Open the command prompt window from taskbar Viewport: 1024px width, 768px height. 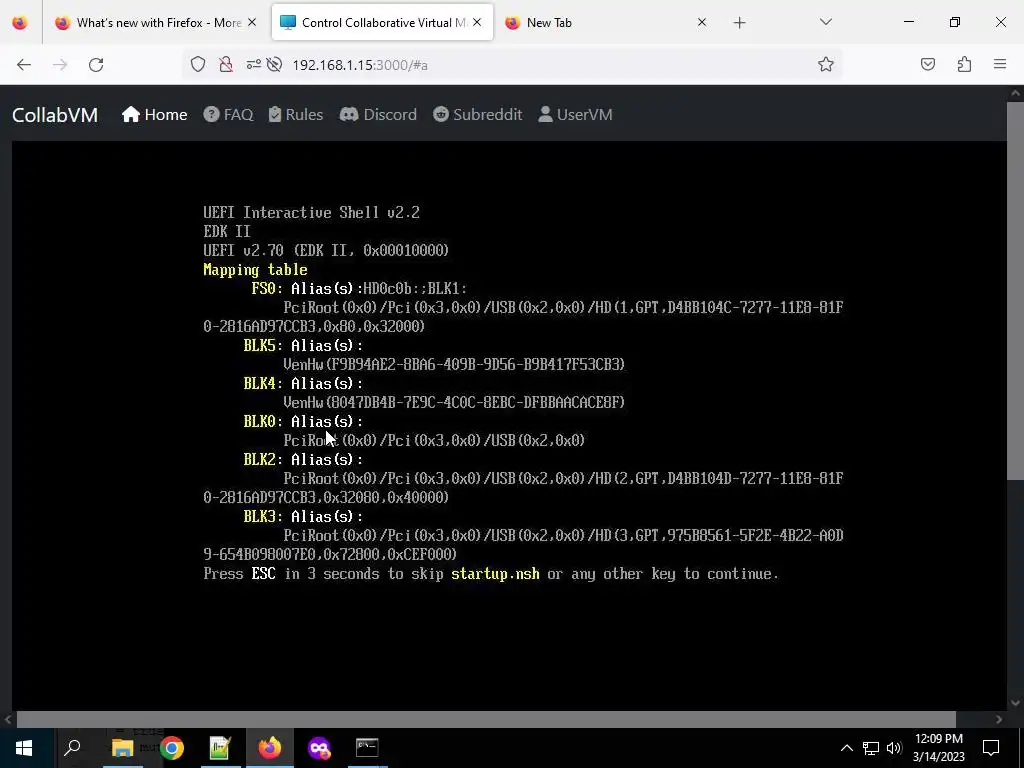pyautogui.click(x=367, y=748)
